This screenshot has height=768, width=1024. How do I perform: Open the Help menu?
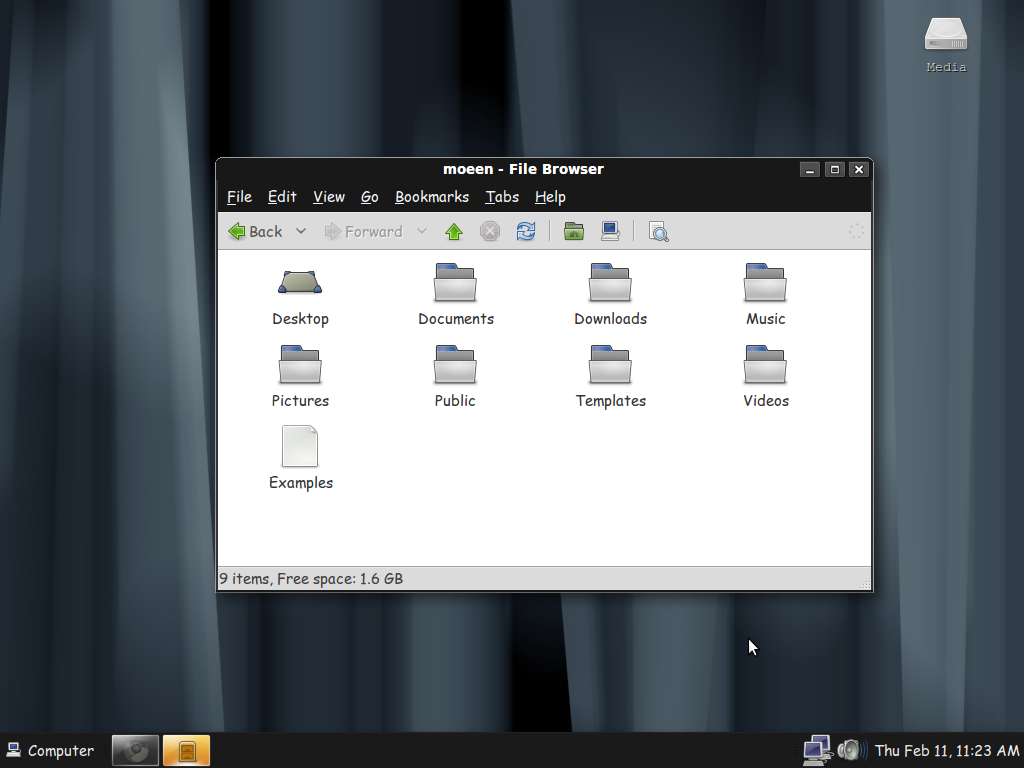[550, 197]
